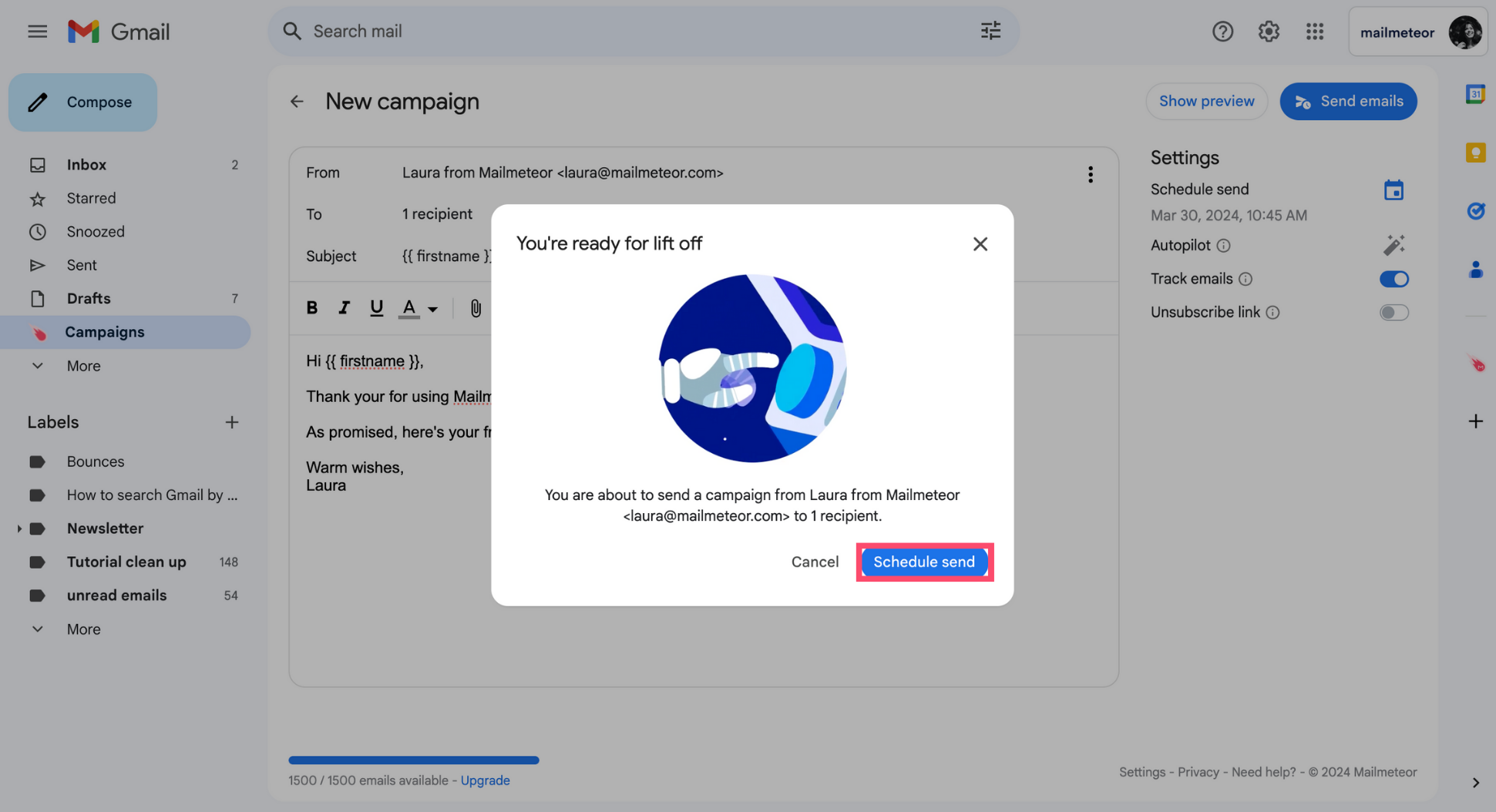Open Google Keep side panel icon
Screen dimensions: 1496x812
(x=1475, y=153)
